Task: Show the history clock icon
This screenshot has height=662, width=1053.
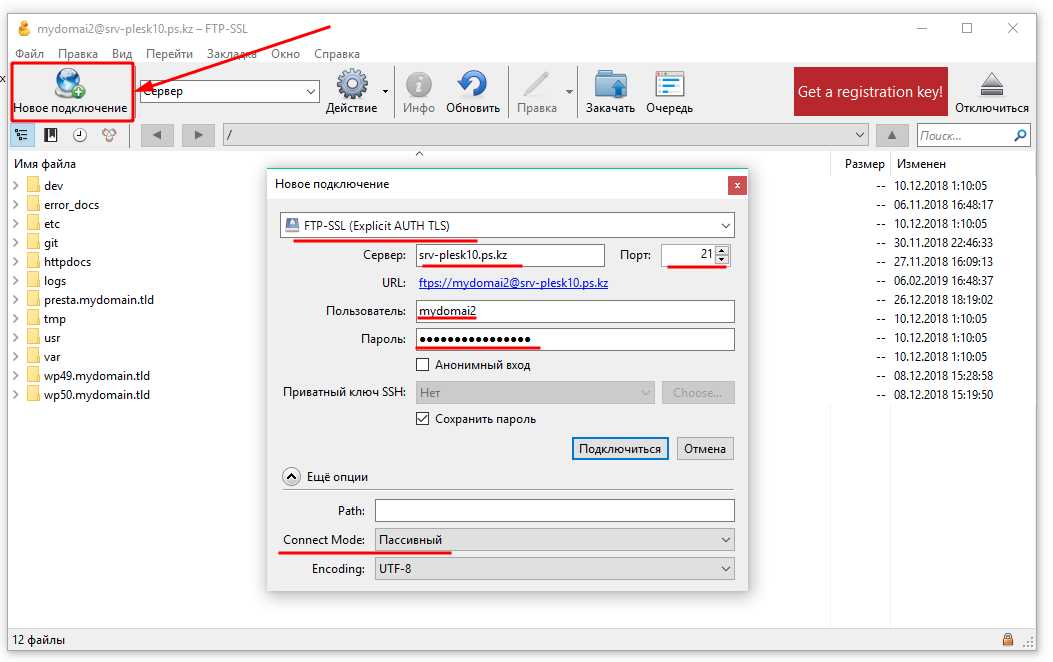Action: 80,135
